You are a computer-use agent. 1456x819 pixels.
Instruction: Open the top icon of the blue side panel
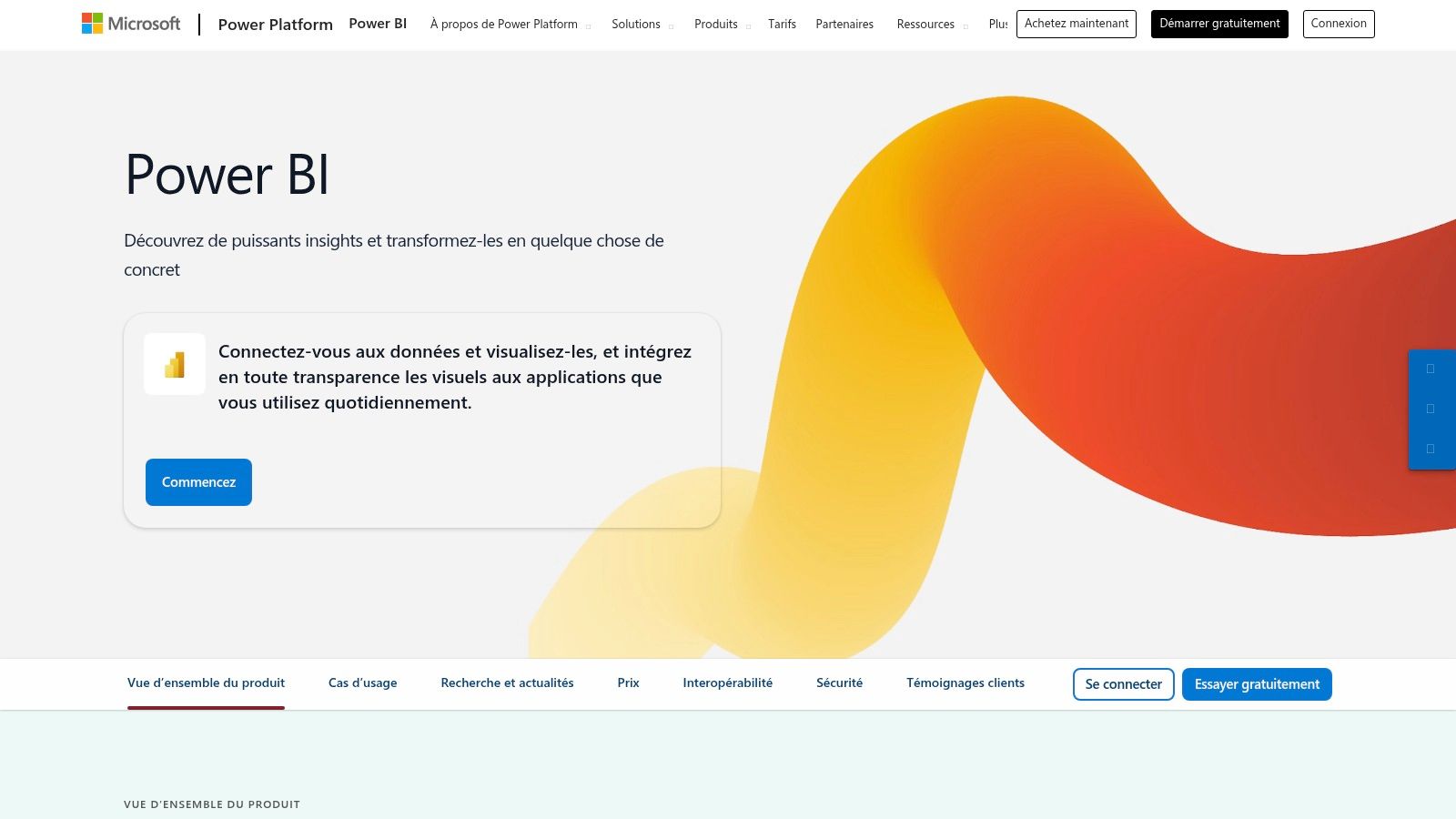pyautogui.click(x=1431, y=369)
